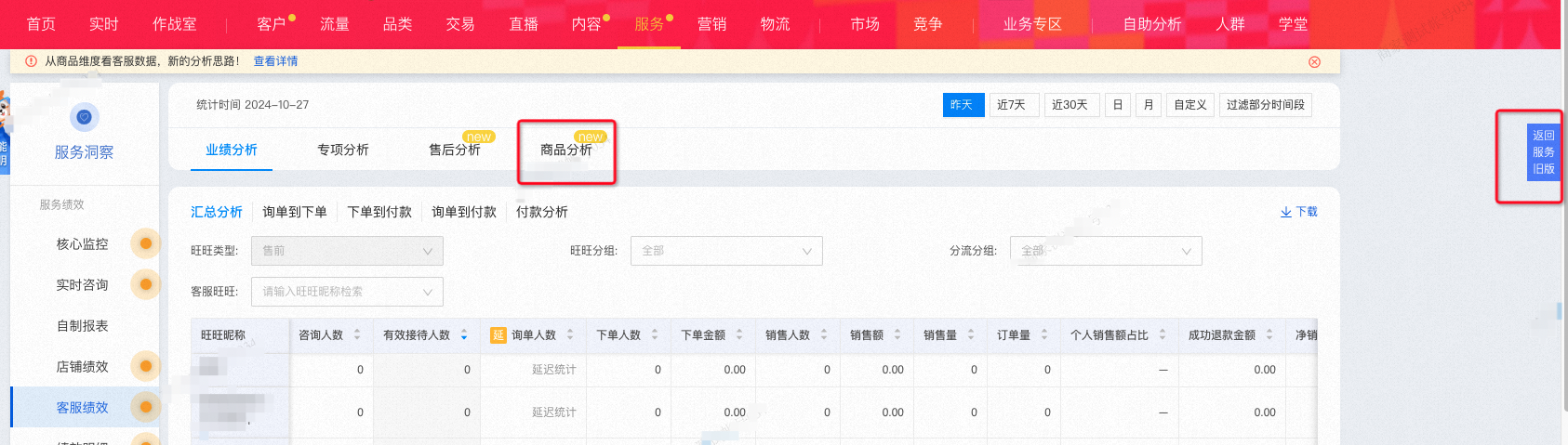1568x445 pixels.
Task: Click the warning icon in banner
Action: click(32, 61)
